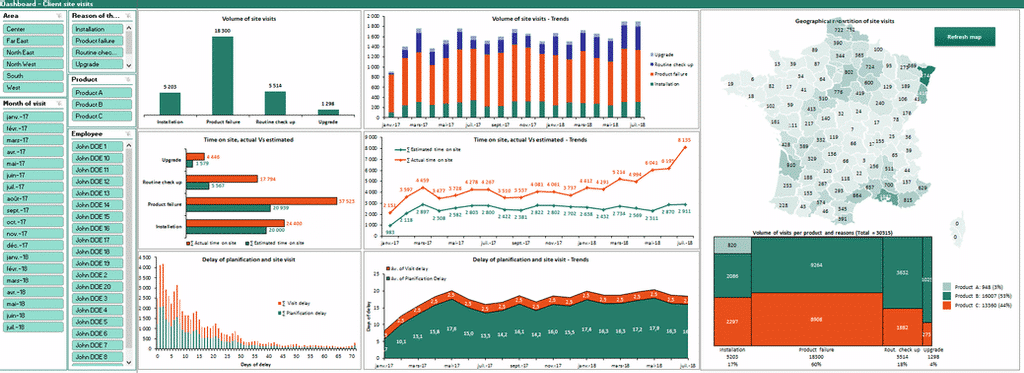1024x373 pixels.
Task: Select Routine check up in Reason slicer
Action: [98, 52]
